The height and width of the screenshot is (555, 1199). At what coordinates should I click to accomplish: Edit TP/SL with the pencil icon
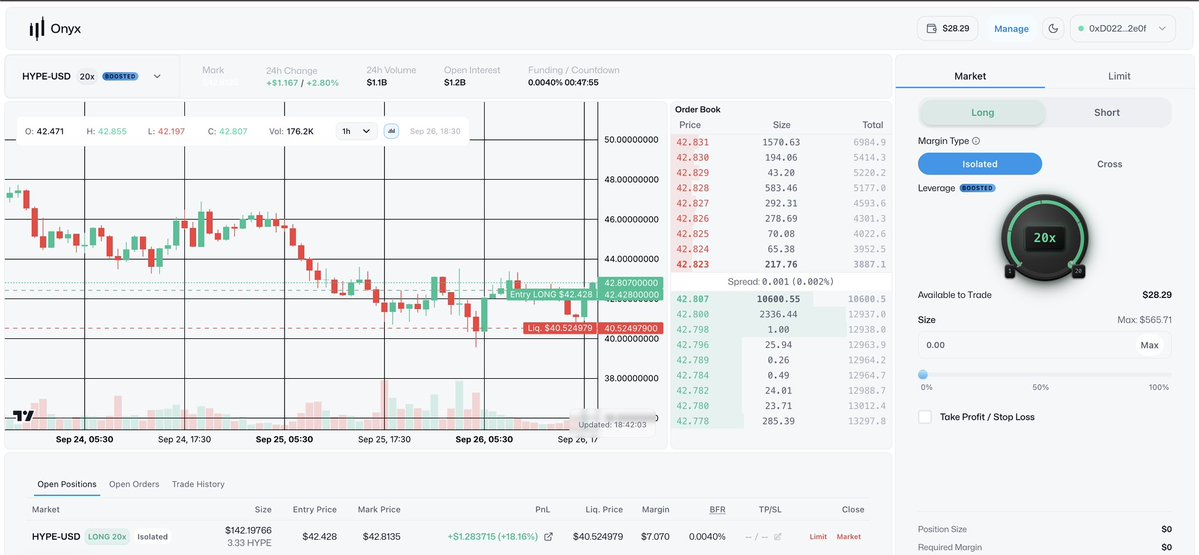point(778,537)
